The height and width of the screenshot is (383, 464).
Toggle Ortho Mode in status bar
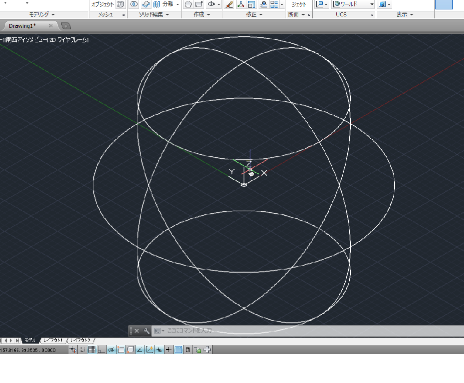tap(101, 350)
